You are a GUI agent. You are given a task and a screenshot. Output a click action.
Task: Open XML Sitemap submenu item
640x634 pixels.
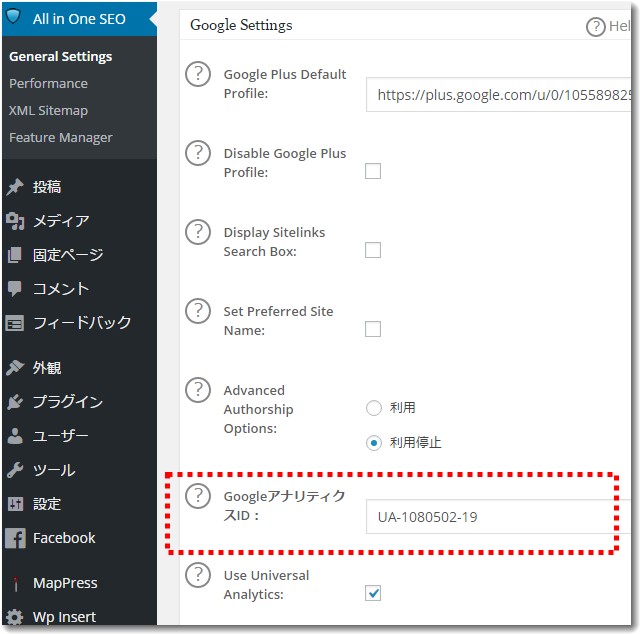click(48, 110)
